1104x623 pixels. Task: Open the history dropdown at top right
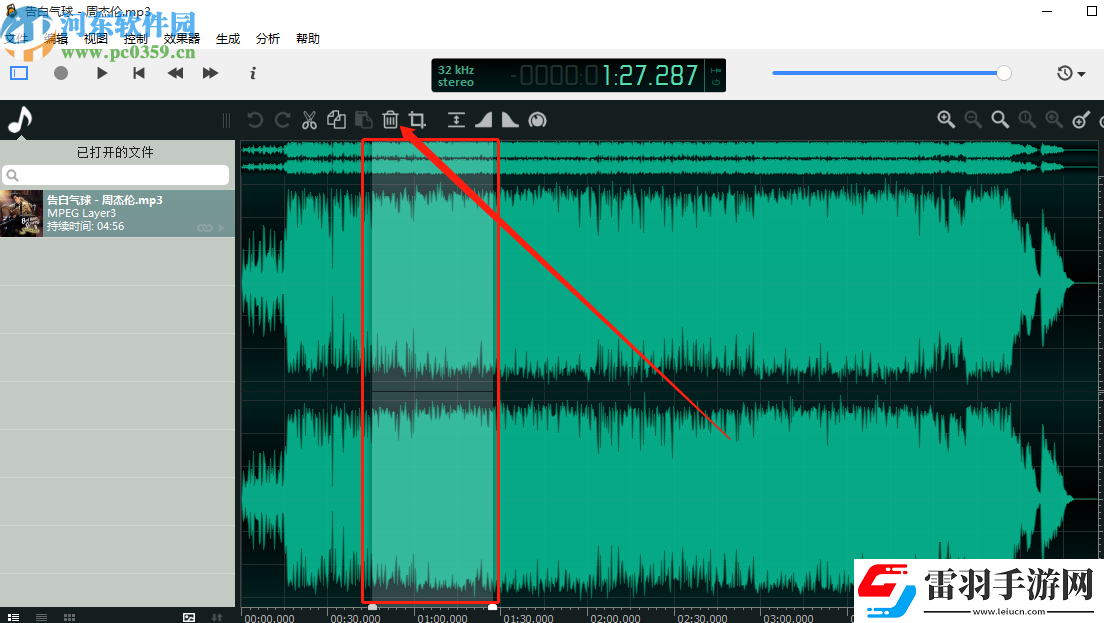[x=1070, y=73]
